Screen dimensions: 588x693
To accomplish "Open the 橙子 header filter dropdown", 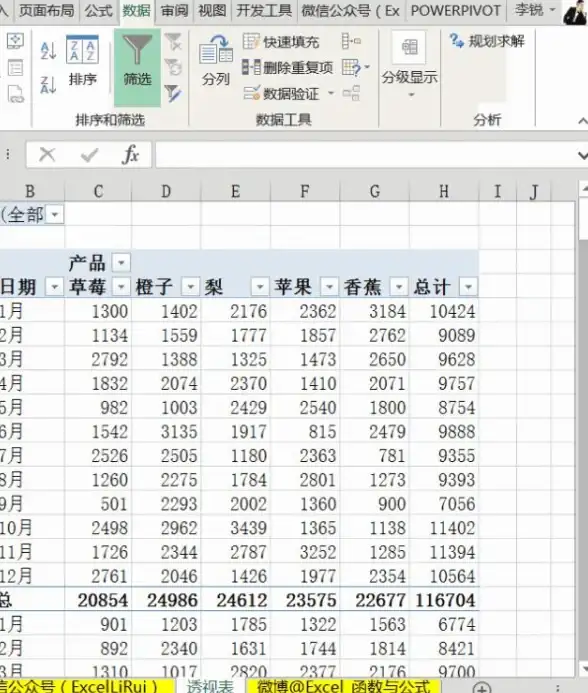I will [190, 287].
